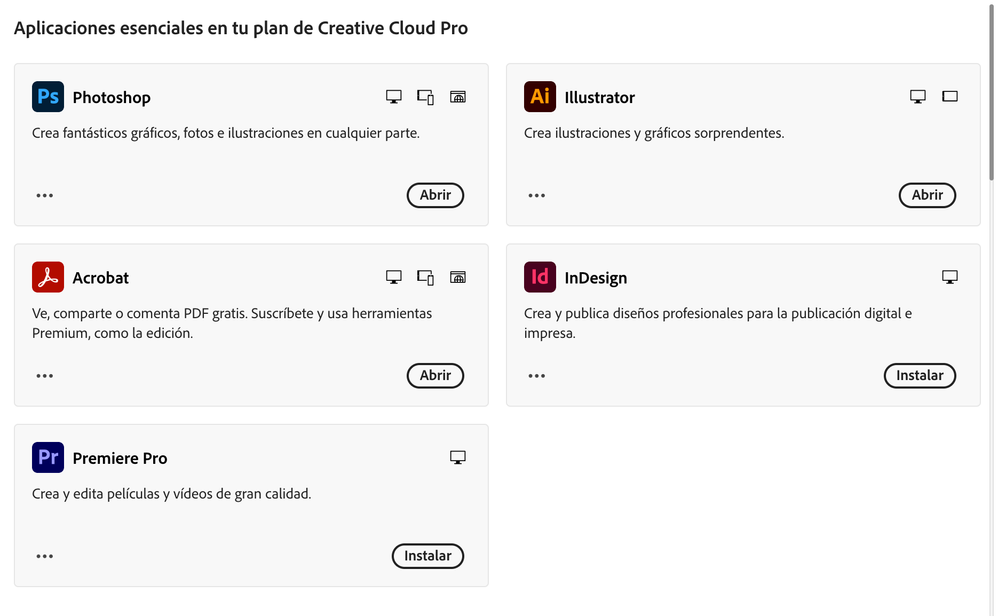
Task: Click Illustrator's tablet platform icon
Action: [x=950, y=97]
